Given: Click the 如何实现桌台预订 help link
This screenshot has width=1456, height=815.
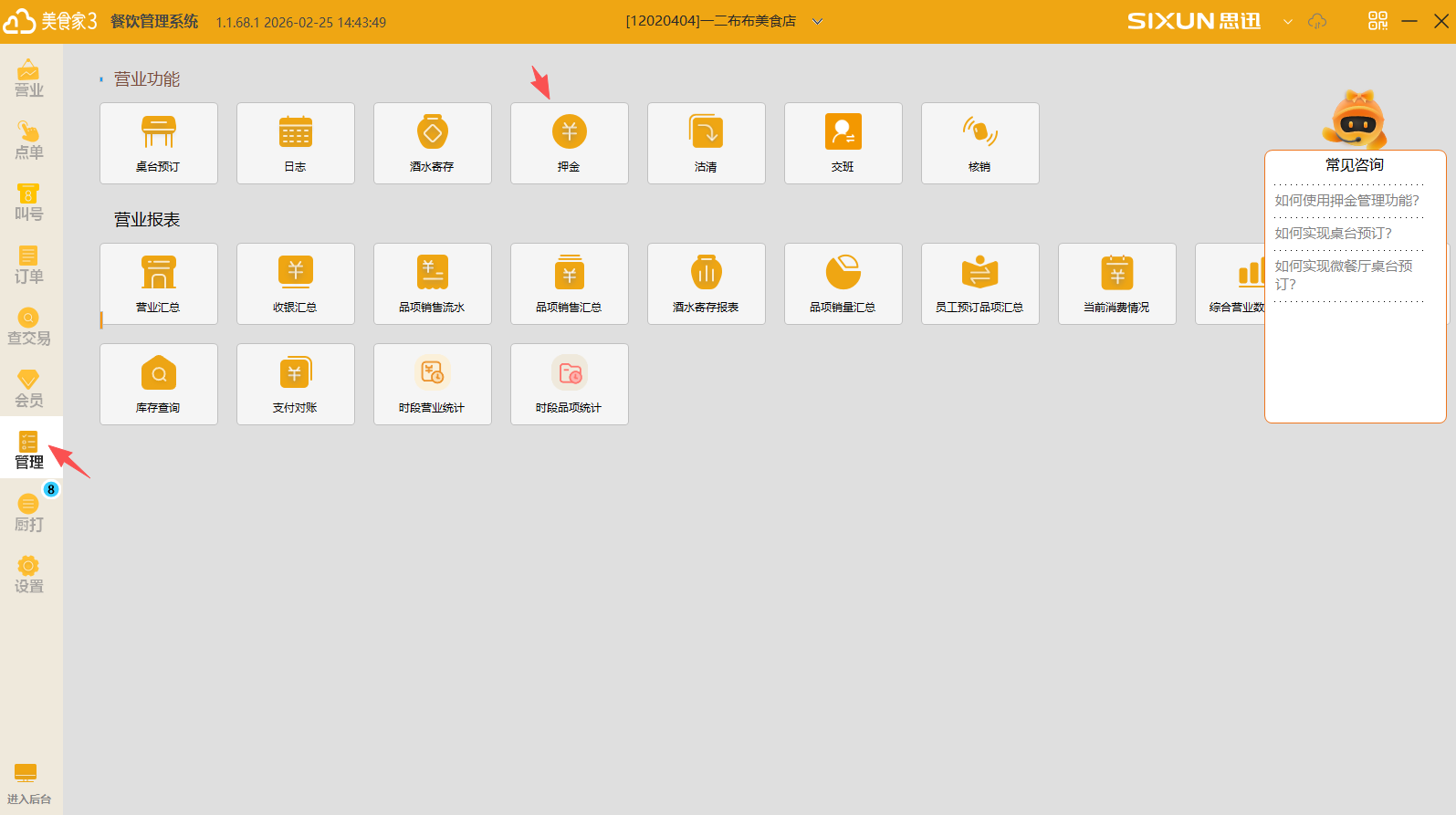Looking at the screenshot, I should [1333, 234].
